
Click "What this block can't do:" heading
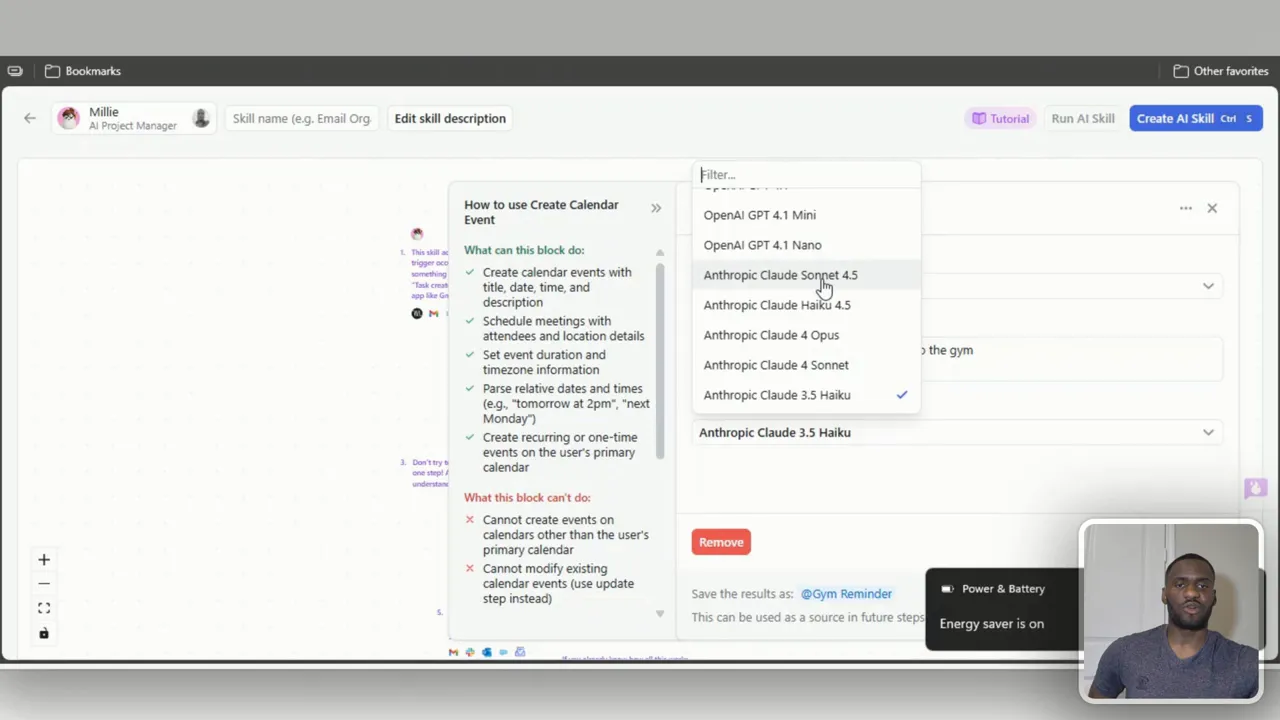coord(527,497)
